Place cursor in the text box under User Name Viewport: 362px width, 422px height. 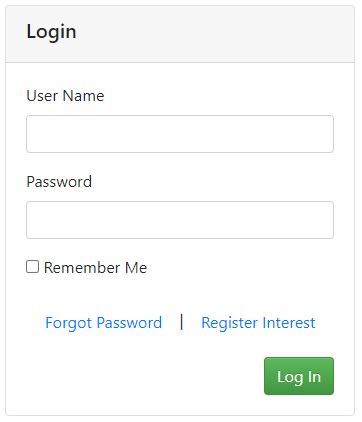[x=180, y=134]
